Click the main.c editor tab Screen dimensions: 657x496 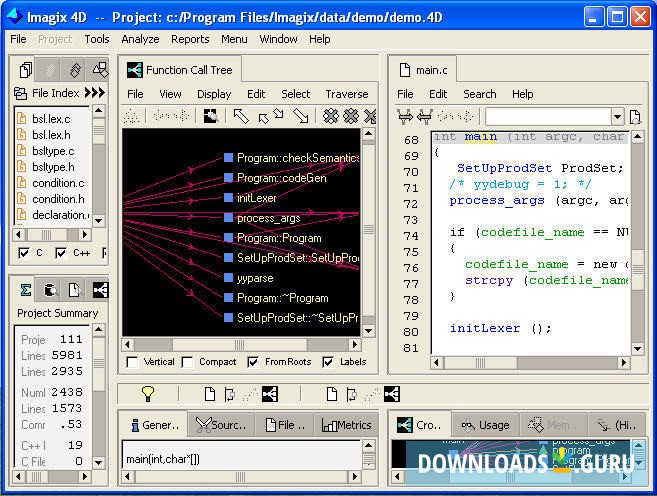coord(423,70)
